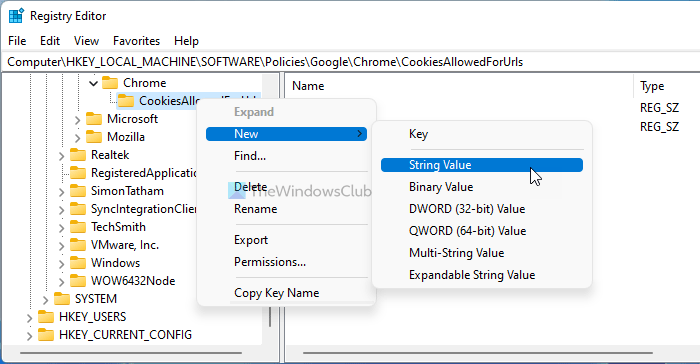Create a new Multi-String Value
The width and height of the screenshot is (700, 364).
[x=482, y=253]
